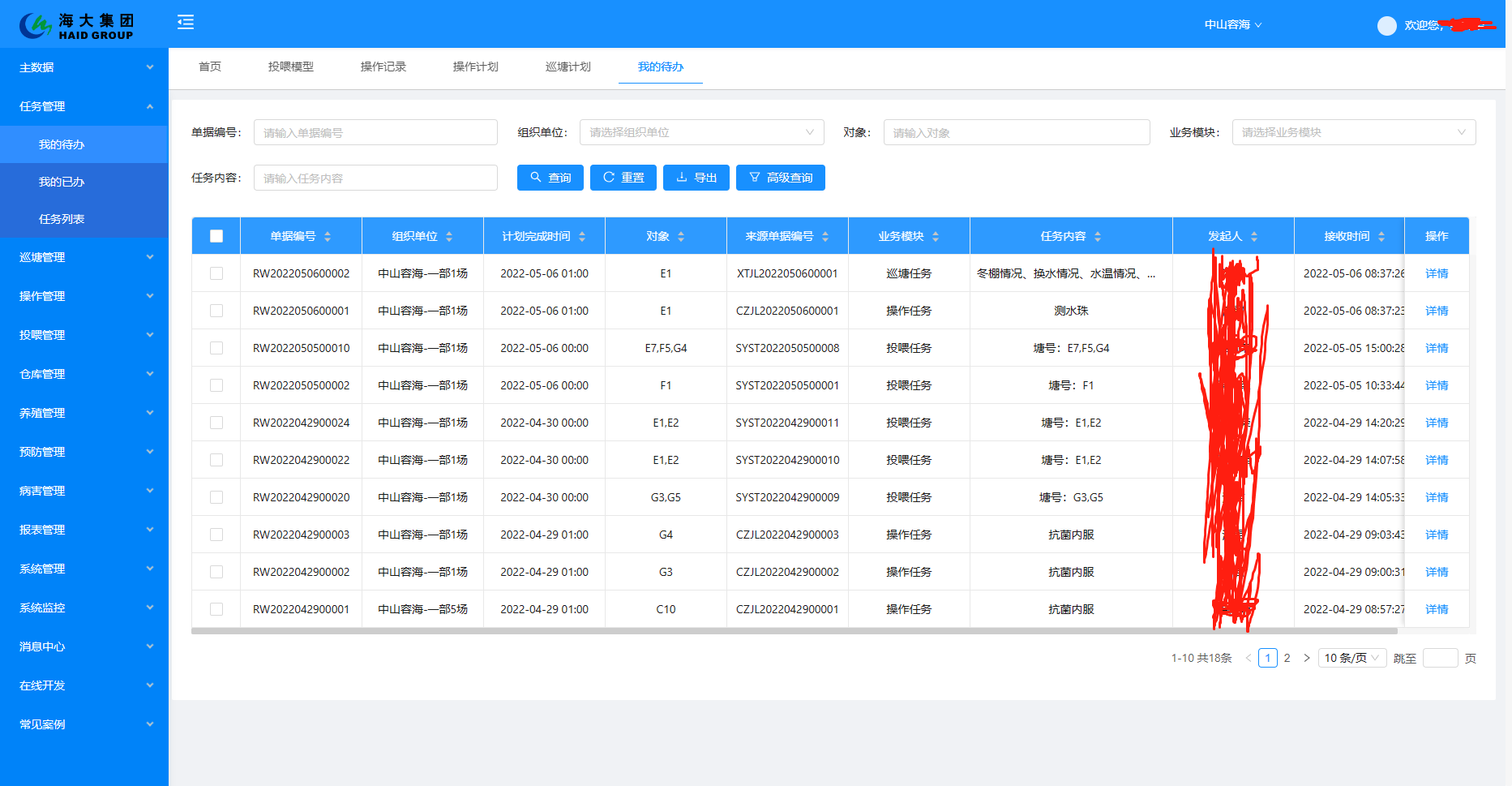Open the 组织单位 select dropdown
The image size is (1512, 786).
(x=701, y=132)
